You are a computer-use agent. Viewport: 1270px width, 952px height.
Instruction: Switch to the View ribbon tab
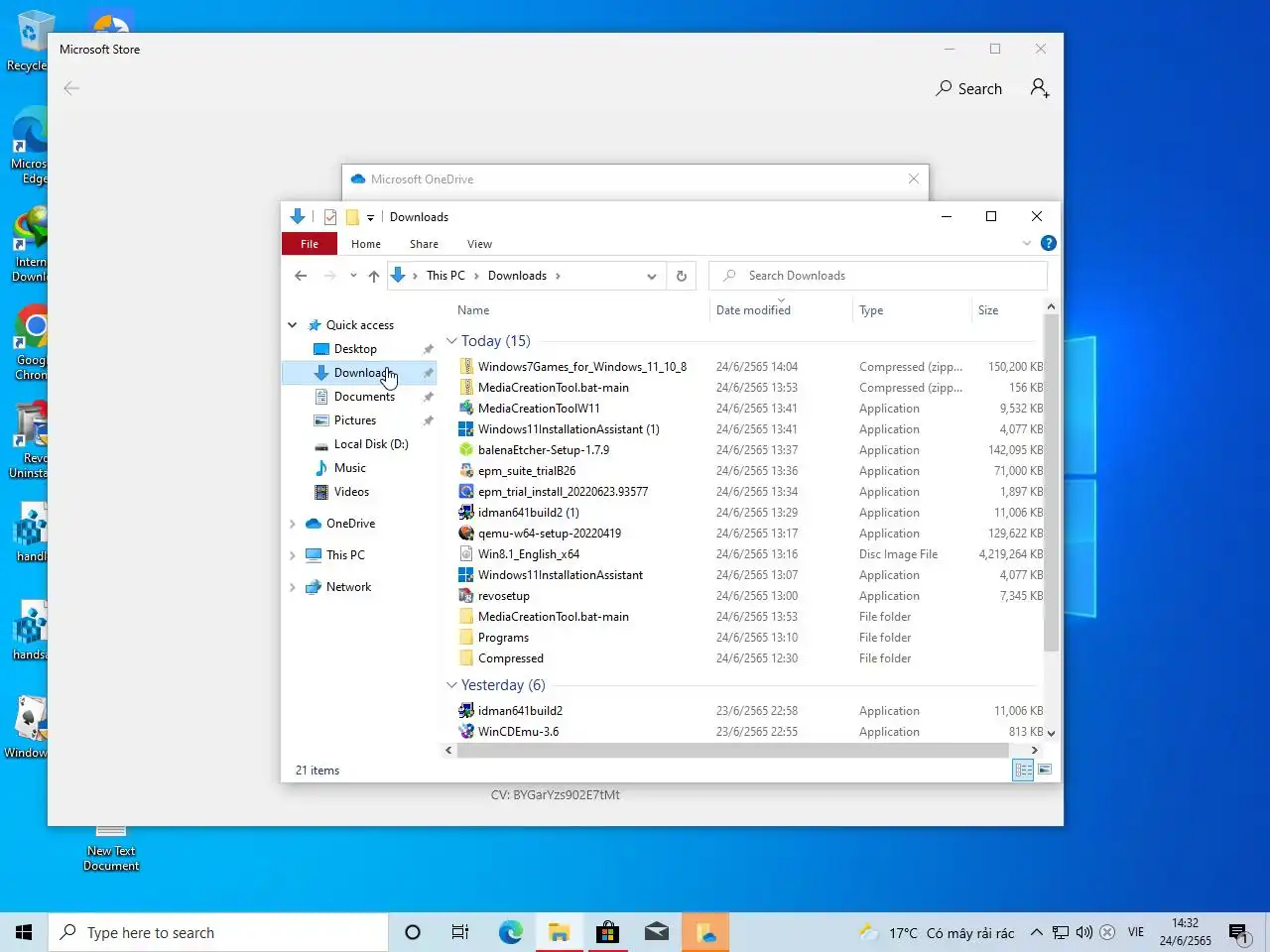pos(479,244)
